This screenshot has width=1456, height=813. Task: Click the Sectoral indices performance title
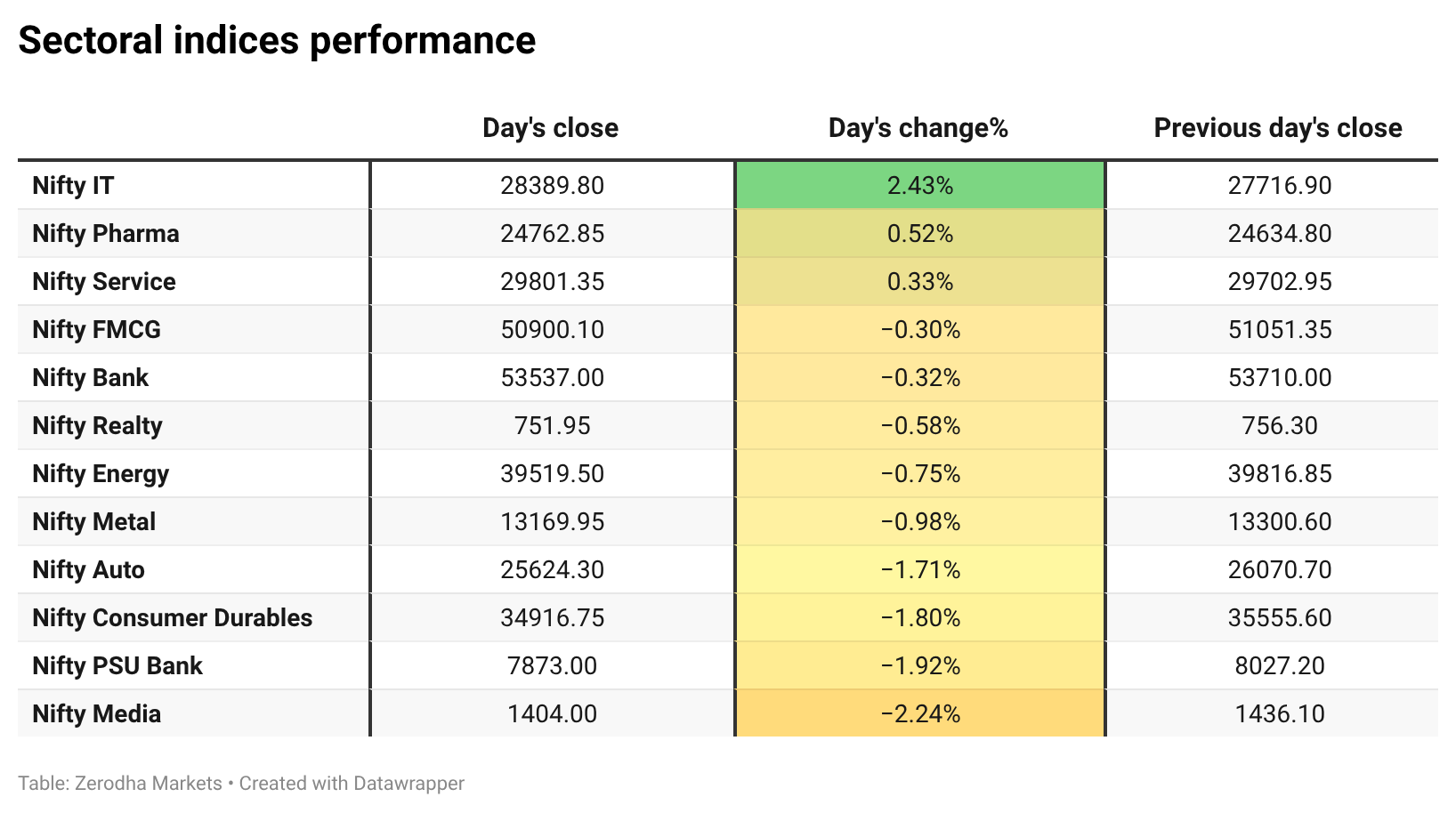click(x=277, y=41)
